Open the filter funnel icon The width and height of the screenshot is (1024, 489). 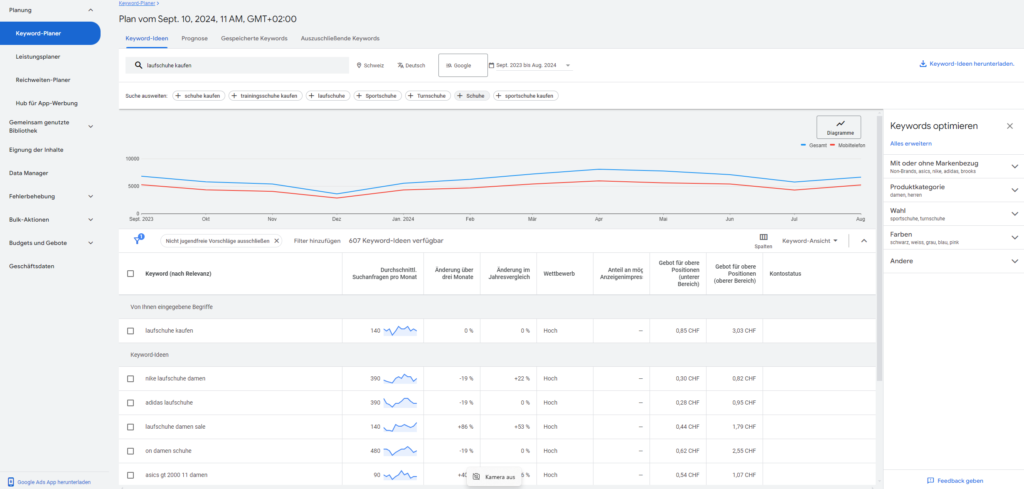[138, 240]
